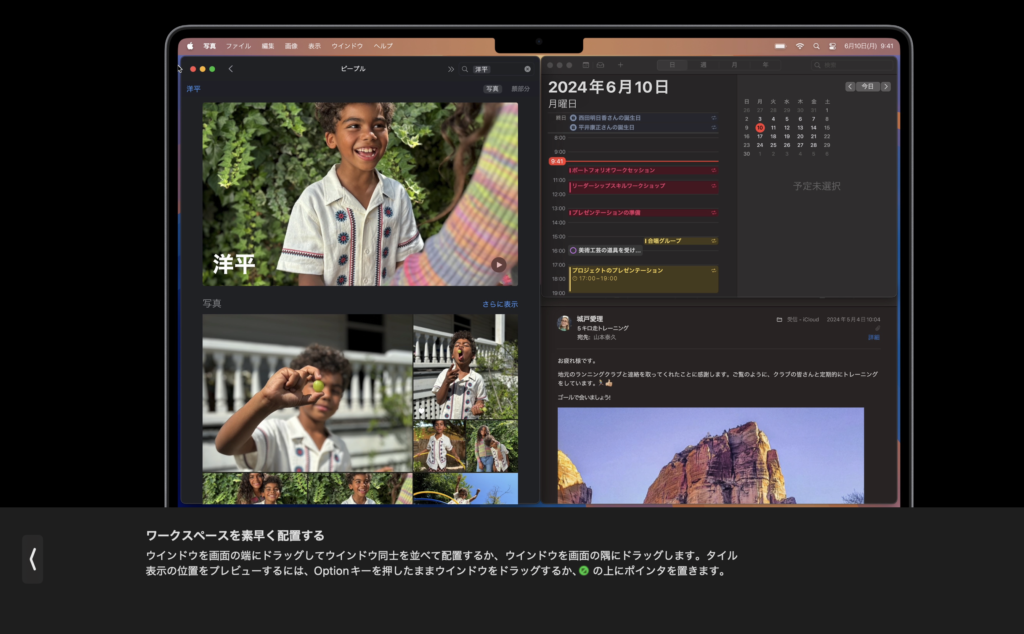The height and width of the screenshot is (634, 1024).
Task: Click the さらに表示 link
Action: click(x=499, y=304)
